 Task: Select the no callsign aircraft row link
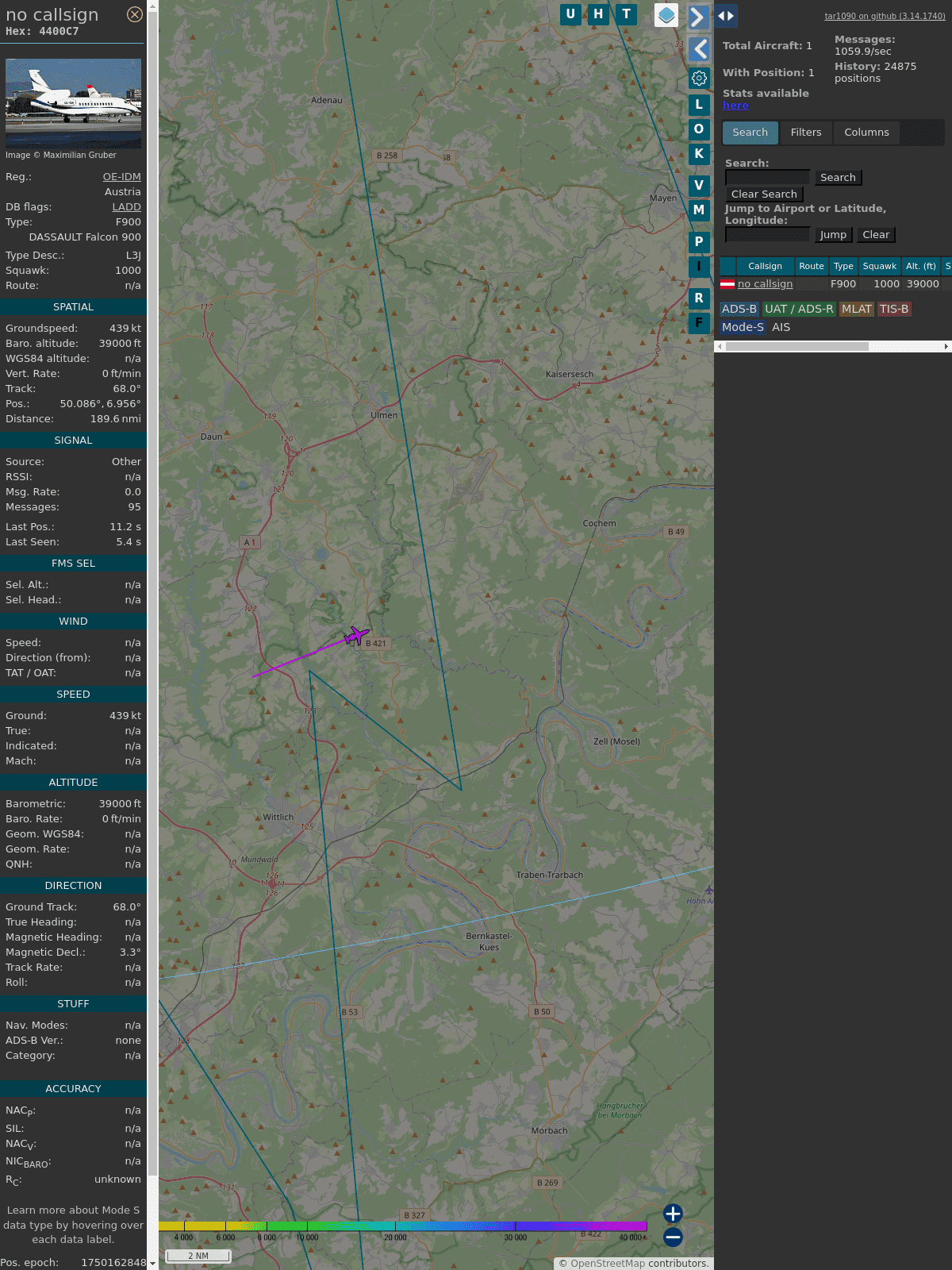tap(765, 284)
